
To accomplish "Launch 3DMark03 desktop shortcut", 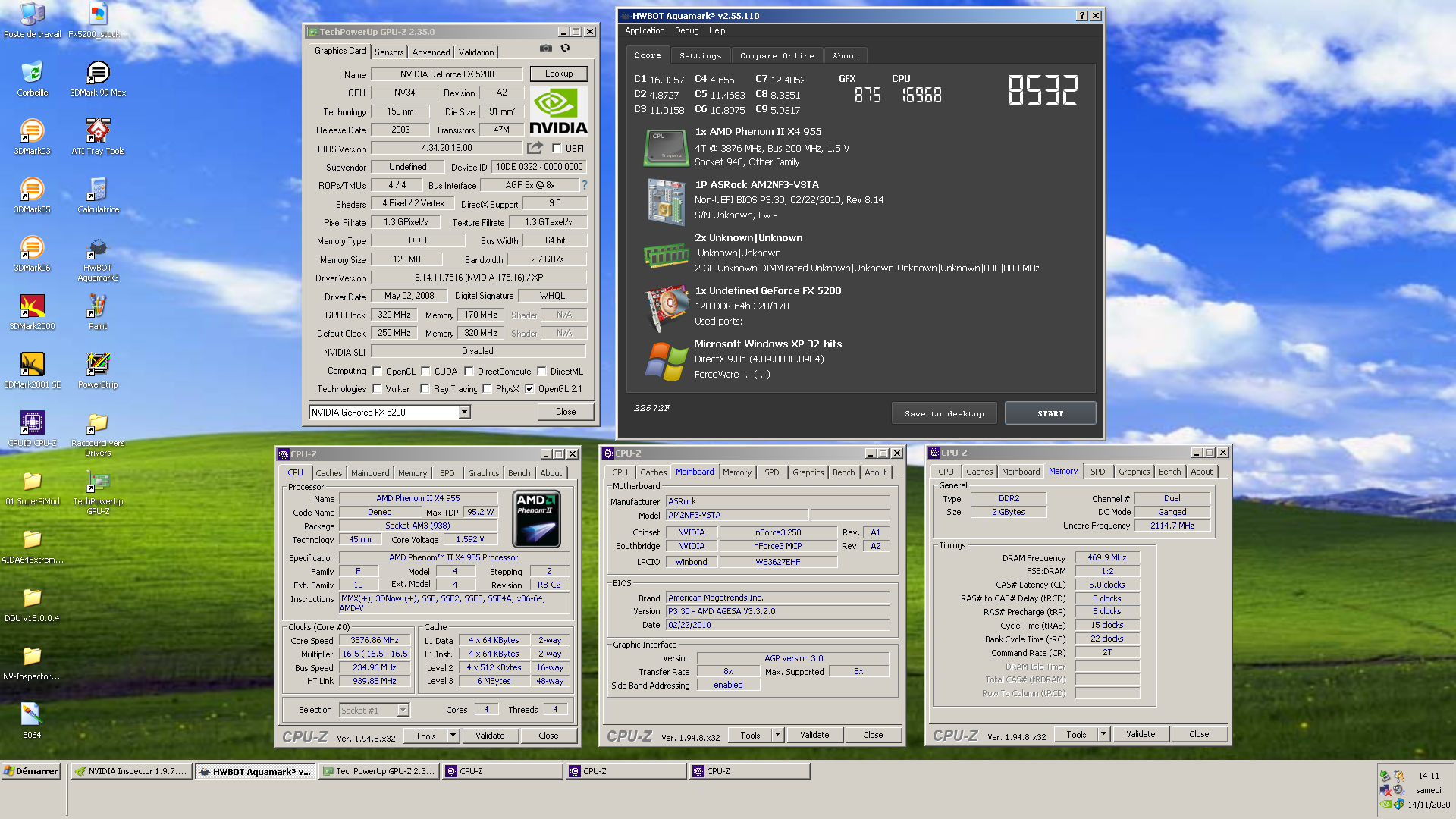I will click(x=32, y=137).
